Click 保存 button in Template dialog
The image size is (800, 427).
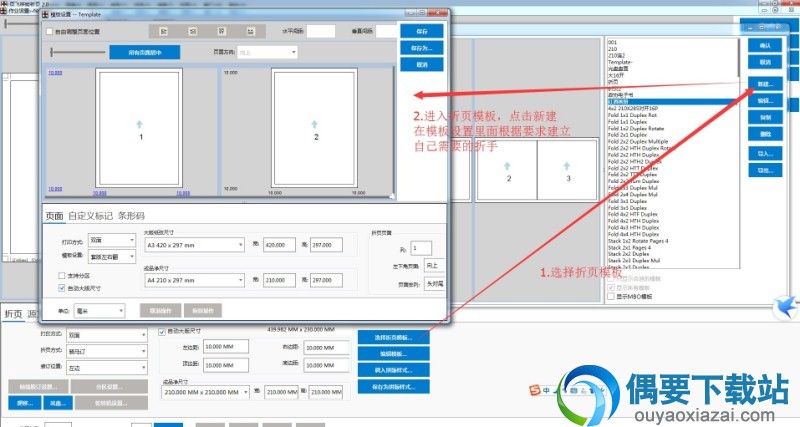pyautogui.click(x=422, y=31)
